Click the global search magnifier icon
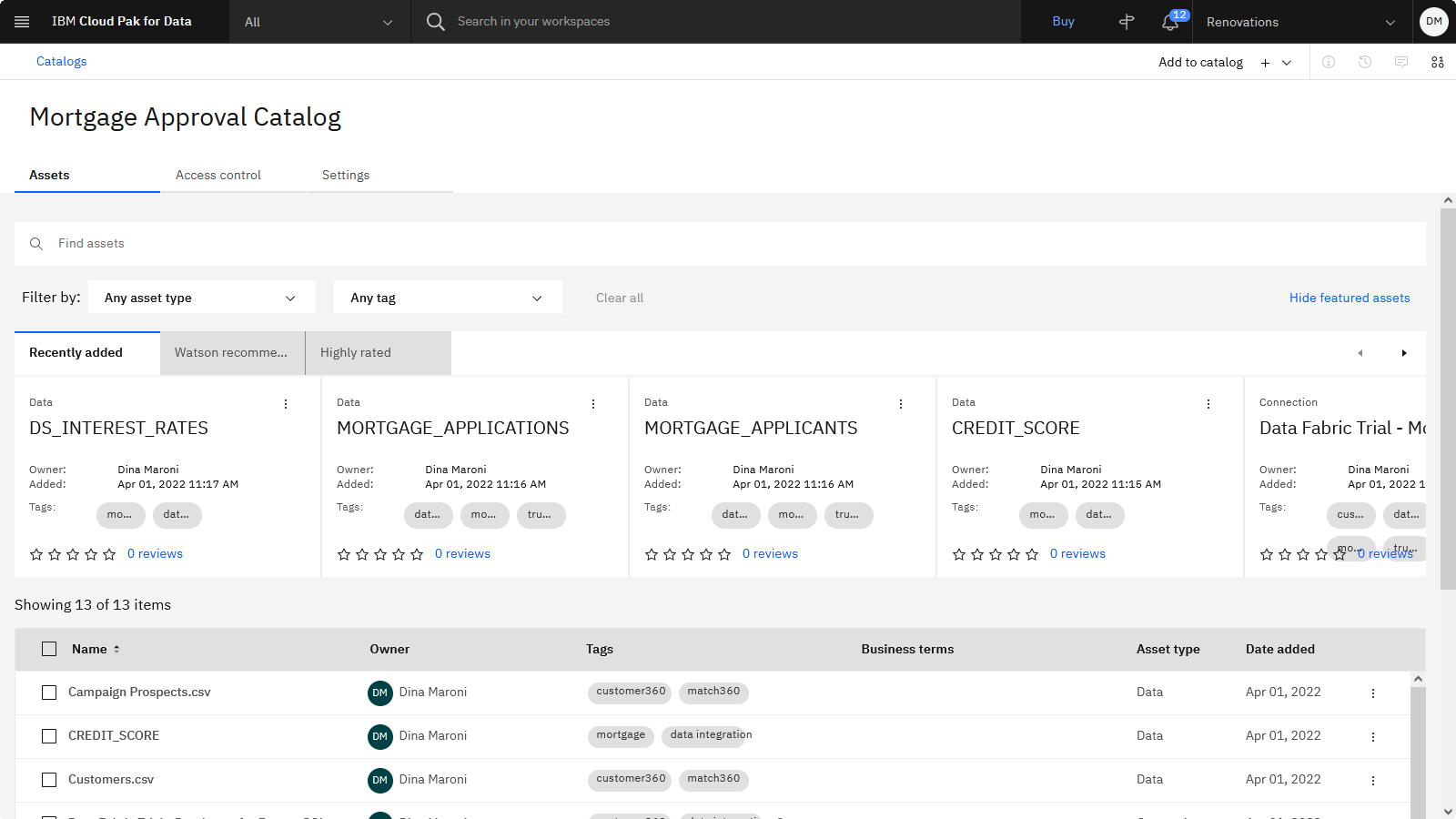1456x819 pixels. click(436, 22)
